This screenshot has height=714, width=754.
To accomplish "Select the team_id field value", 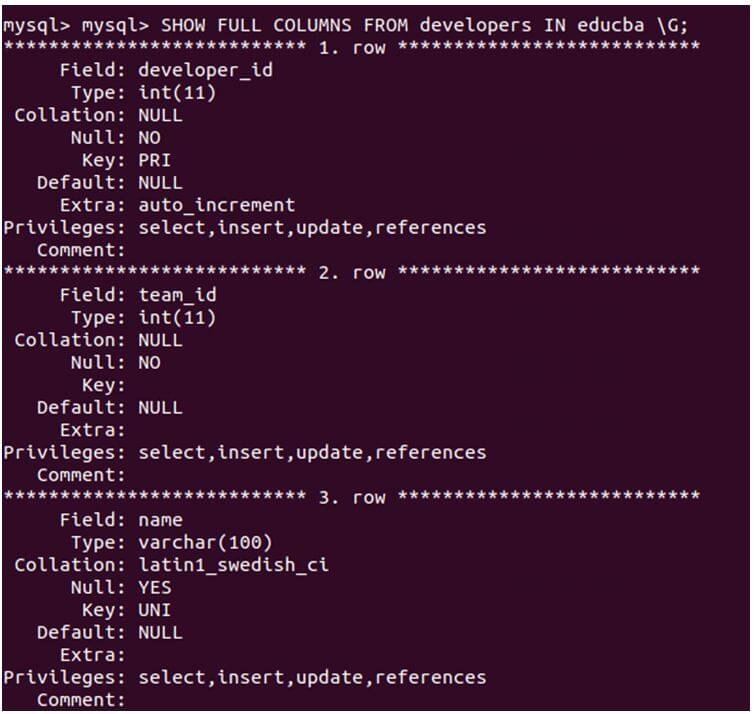I will coord(177,295).
